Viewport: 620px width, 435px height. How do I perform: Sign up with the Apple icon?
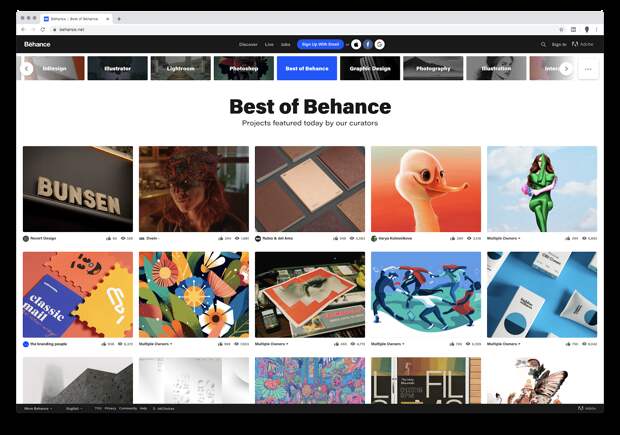356,44
